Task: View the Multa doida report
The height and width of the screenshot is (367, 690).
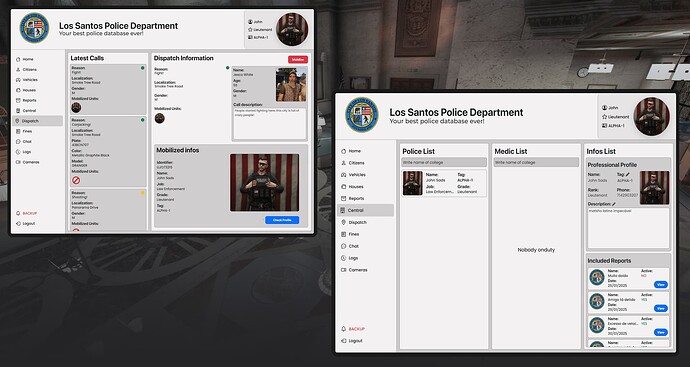Action: (661, 285)
